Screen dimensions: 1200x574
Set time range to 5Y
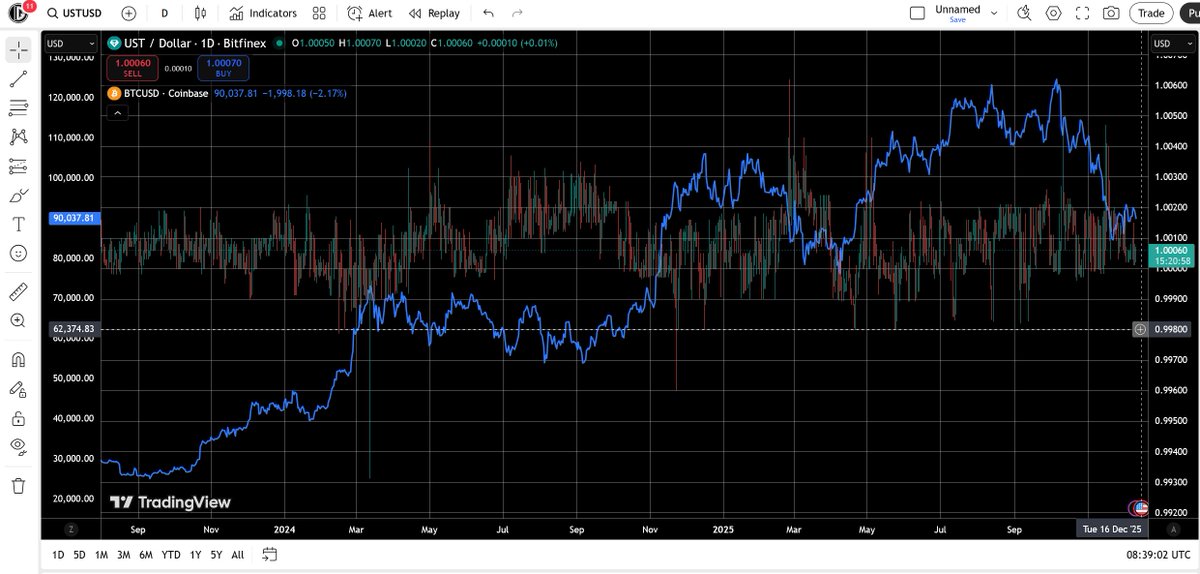click(216, 554)
